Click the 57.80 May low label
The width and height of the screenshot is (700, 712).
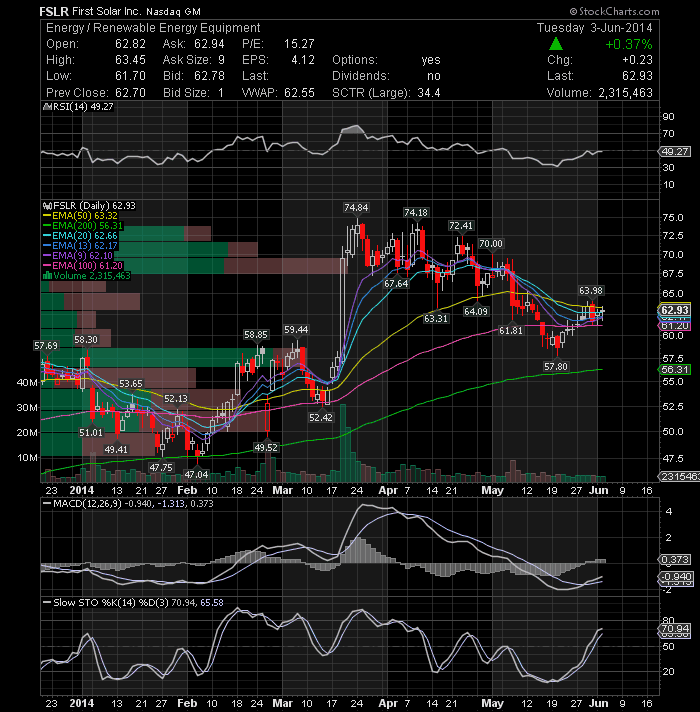tap(556, 366)
